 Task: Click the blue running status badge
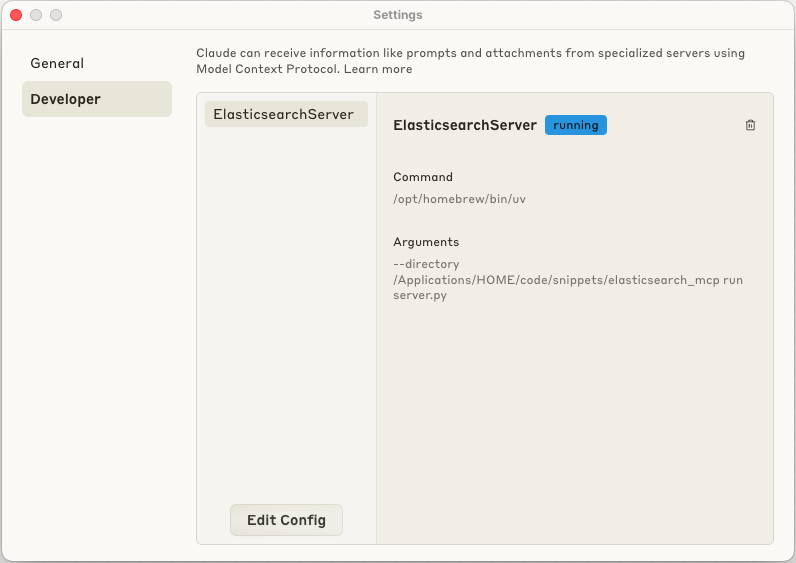pyautogui.click(x=576, y=125)
